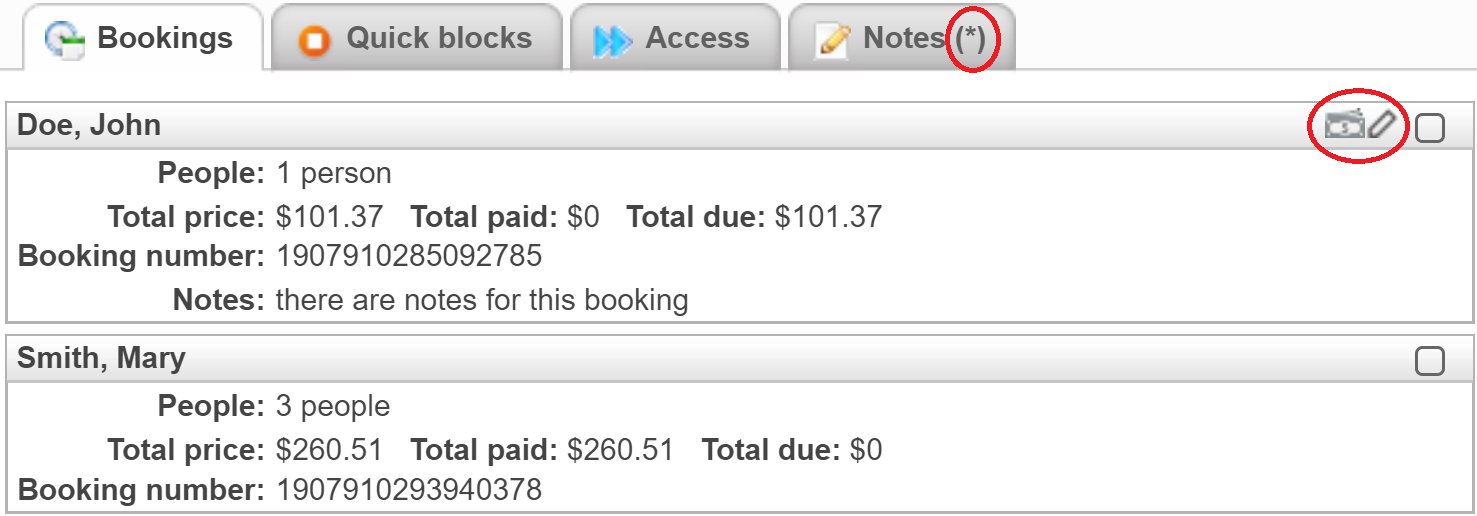Click Mary Smith's Total paid amount

pyautogui.click(x=620, y=450)
